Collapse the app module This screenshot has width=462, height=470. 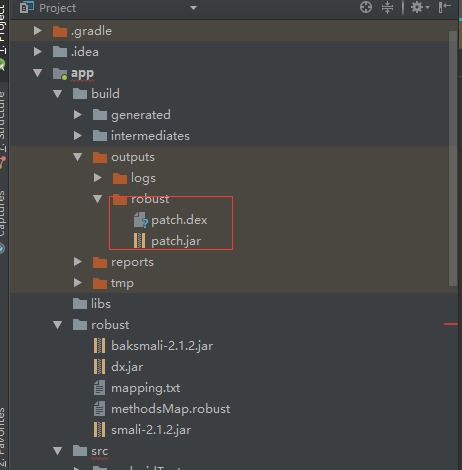(38, 73)
